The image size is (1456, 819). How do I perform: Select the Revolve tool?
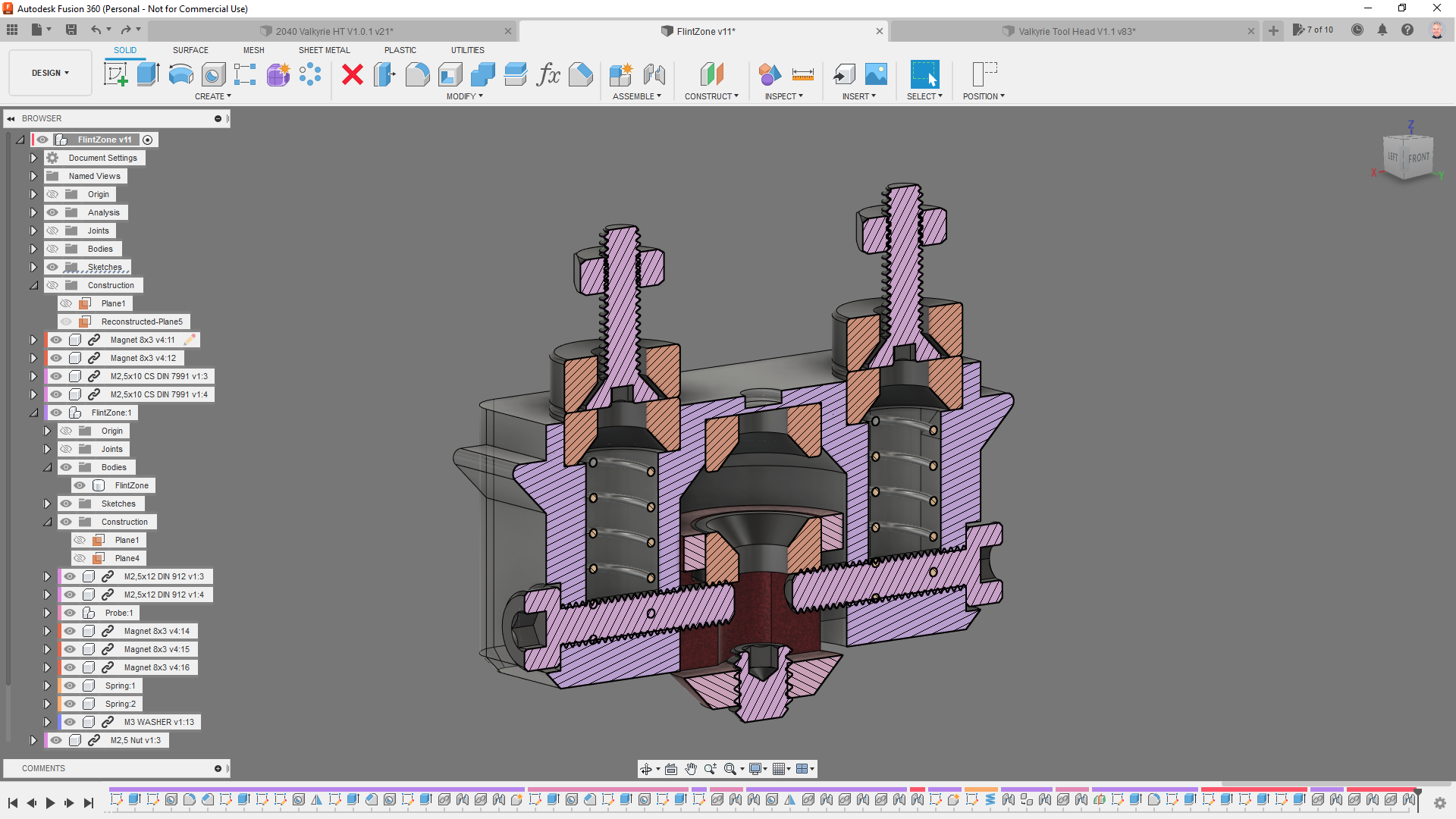pyautogui.click(x=180, y=74)
